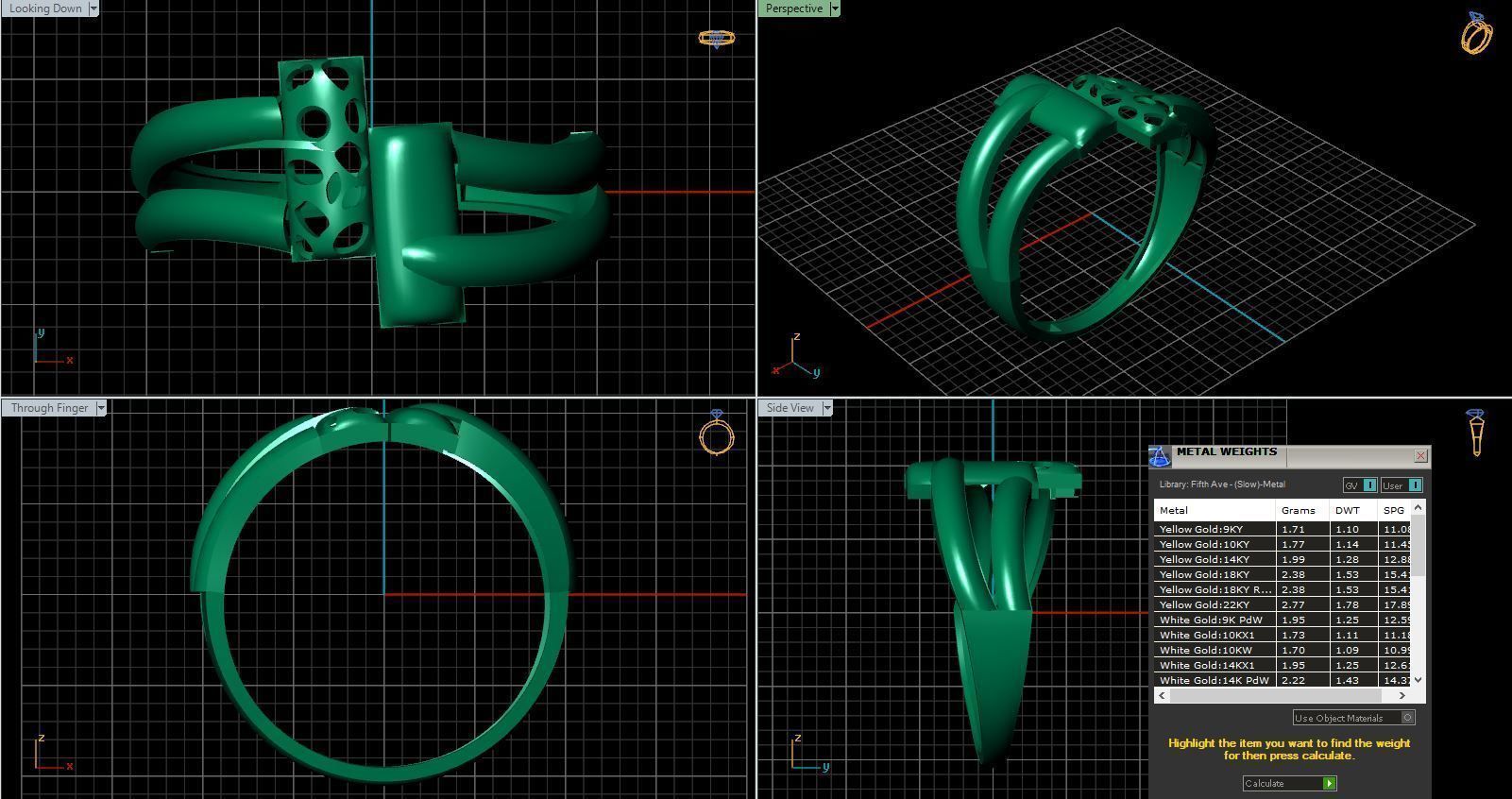Click the Side View viewport label
Viewport: 1512px width, 799px height.
(x=790, y=408)
